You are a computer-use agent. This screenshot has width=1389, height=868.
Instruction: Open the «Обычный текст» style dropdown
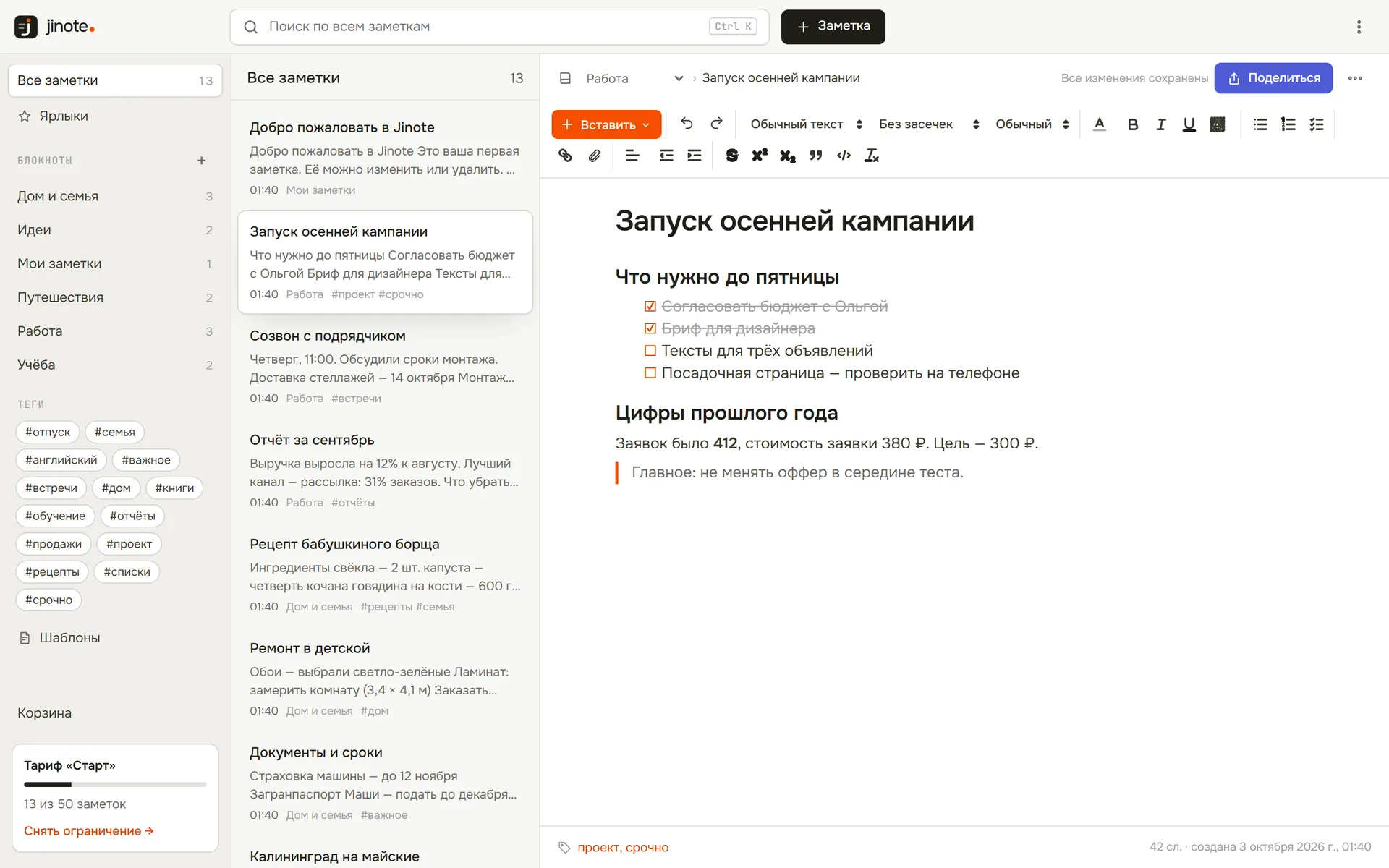click(x=807, y=124)
